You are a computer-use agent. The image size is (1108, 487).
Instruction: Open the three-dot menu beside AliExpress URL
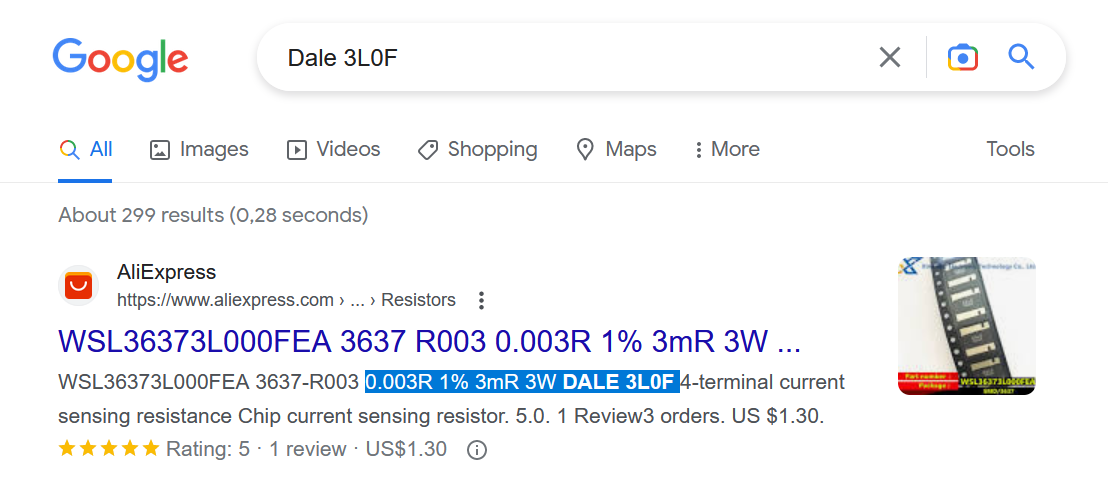click(x=481, y=300)
